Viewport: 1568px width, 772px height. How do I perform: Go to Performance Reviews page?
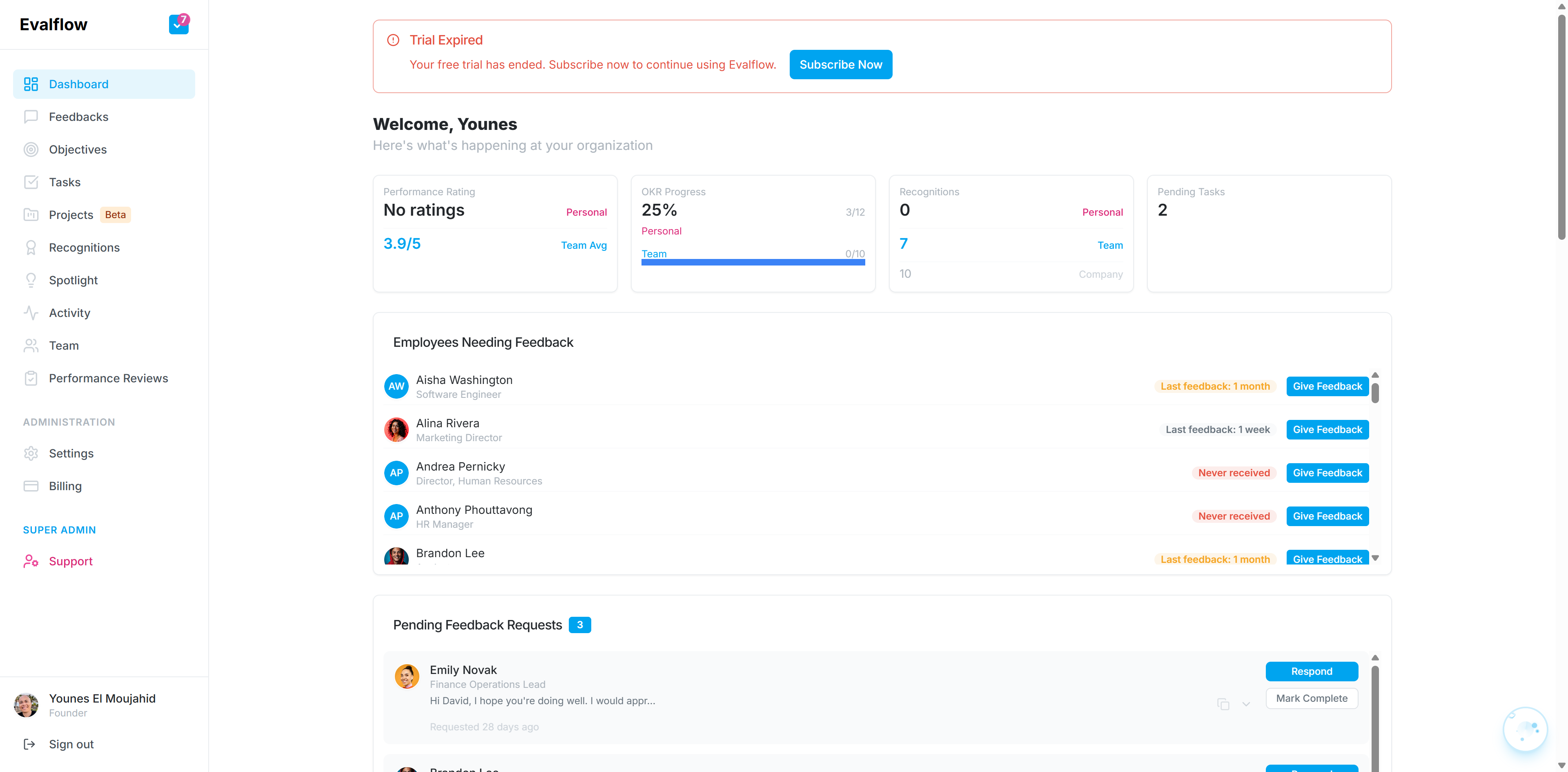point(108,378)
